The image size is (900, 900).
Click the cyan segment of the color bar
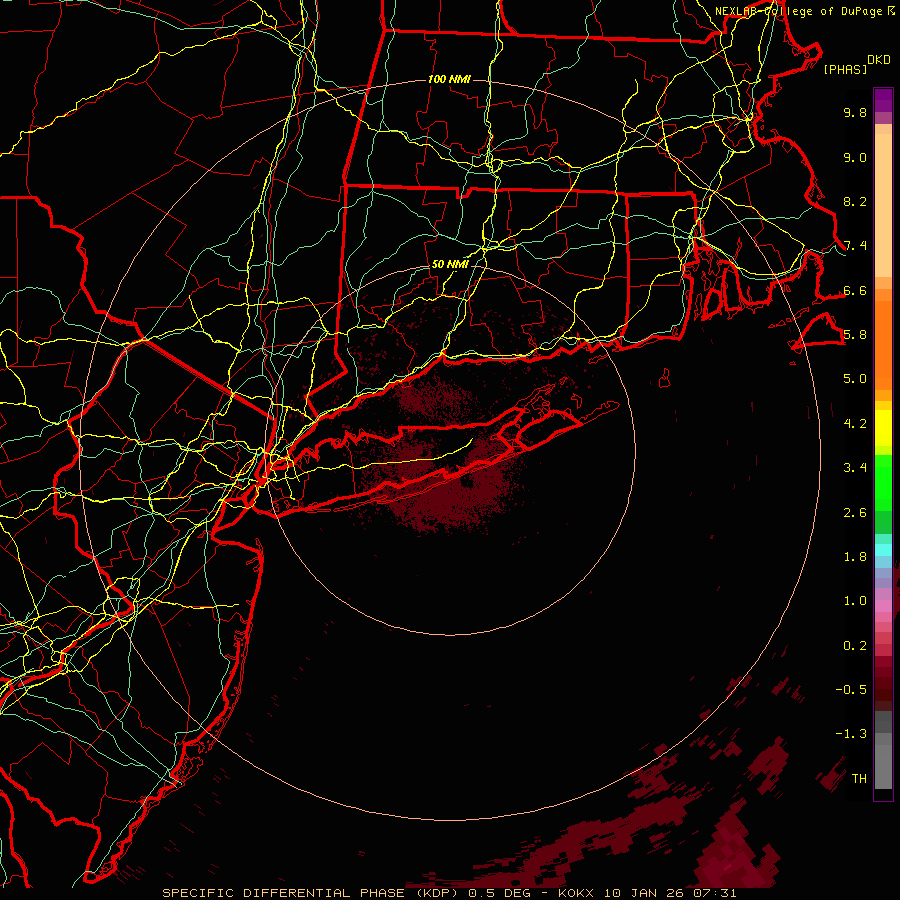pos(883,550)
